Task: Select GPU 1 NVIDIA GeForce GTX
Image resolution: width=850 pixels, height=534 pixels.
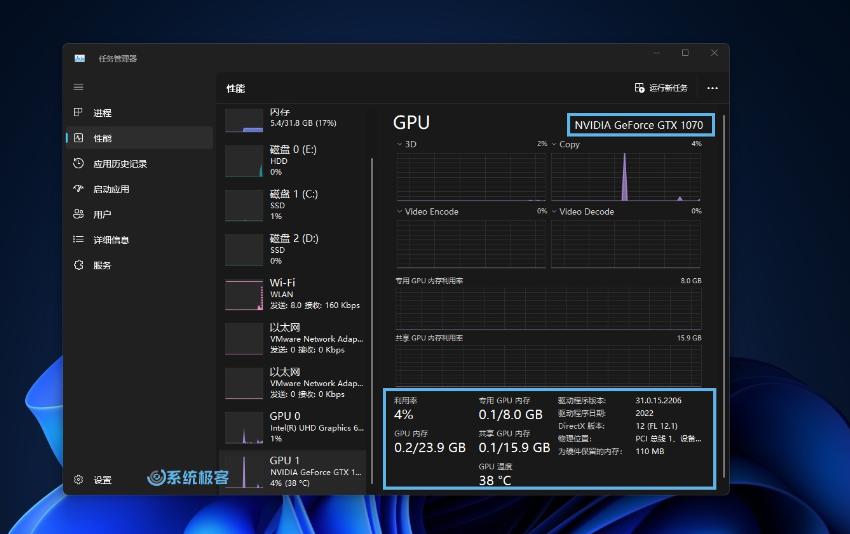Action: 293,472
